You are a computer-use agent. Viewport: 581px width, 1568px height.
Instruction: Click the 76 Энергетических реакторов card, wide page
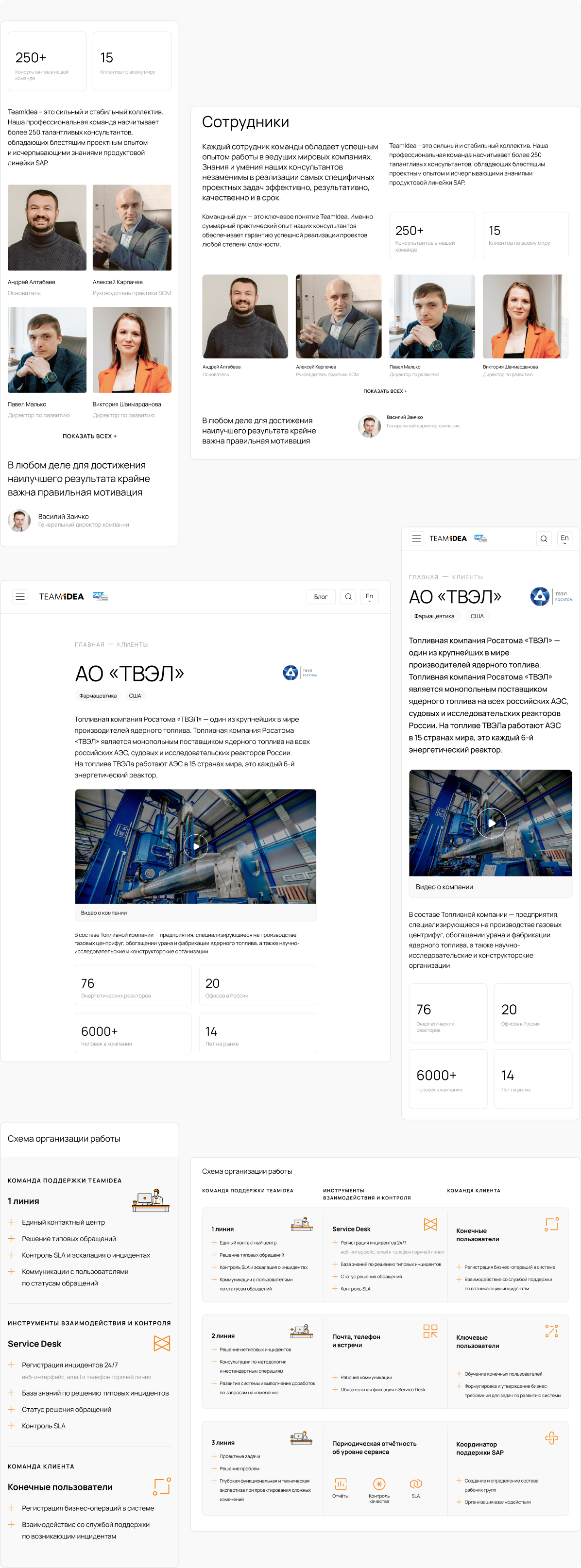pos(134,985)
